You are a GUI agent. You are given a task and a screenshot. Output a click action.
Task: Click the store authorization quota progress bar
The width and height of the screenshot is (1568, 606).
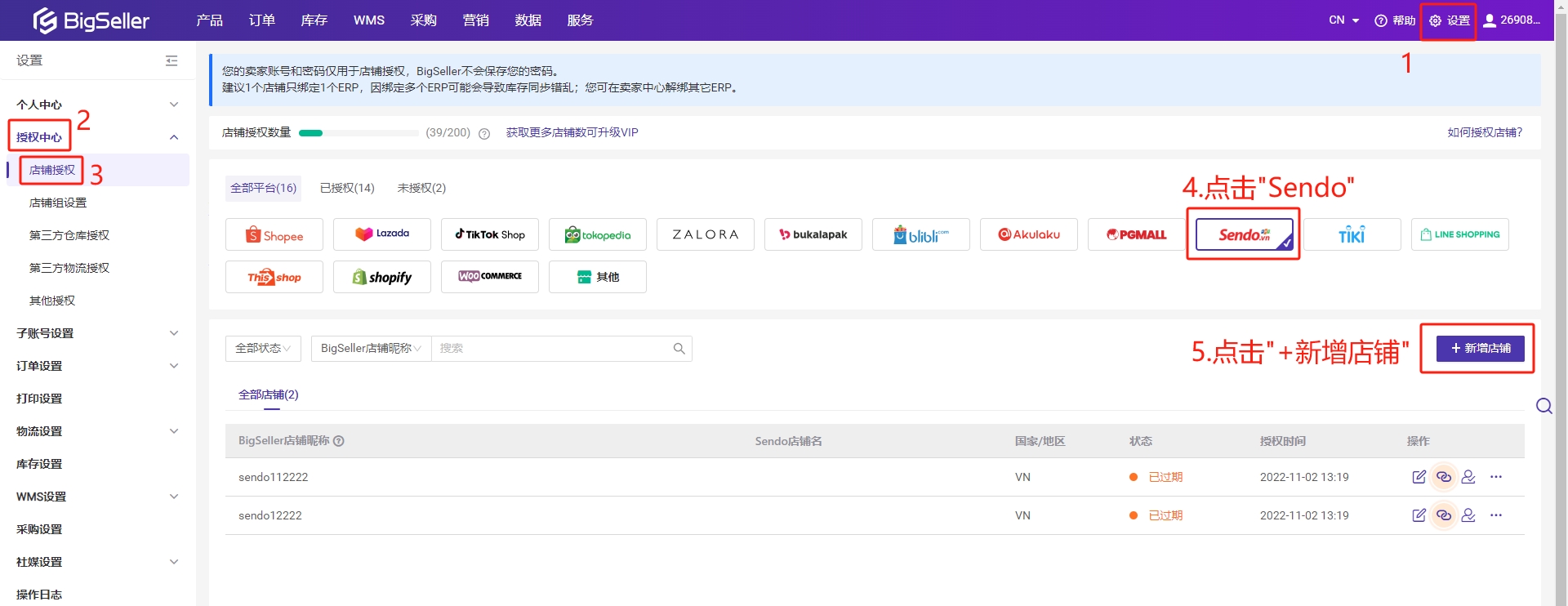tap(359, 132)
